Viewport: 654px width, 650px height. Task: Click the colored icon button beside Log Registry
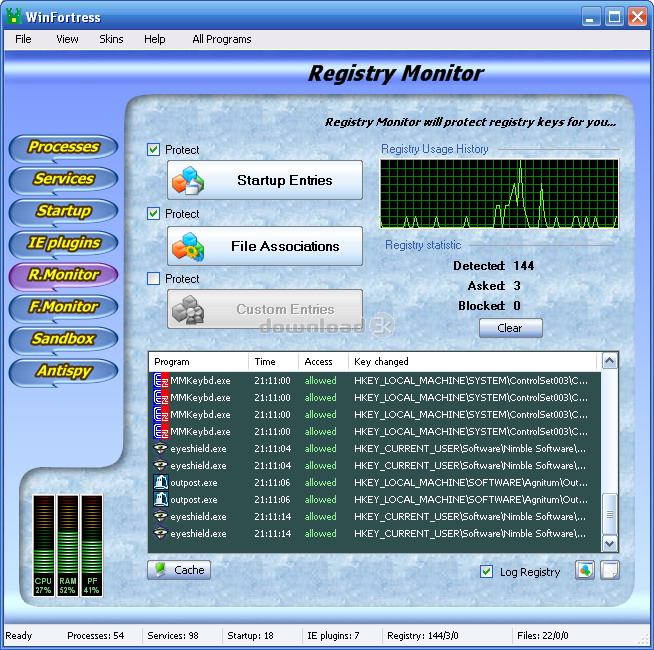[585, 570]
